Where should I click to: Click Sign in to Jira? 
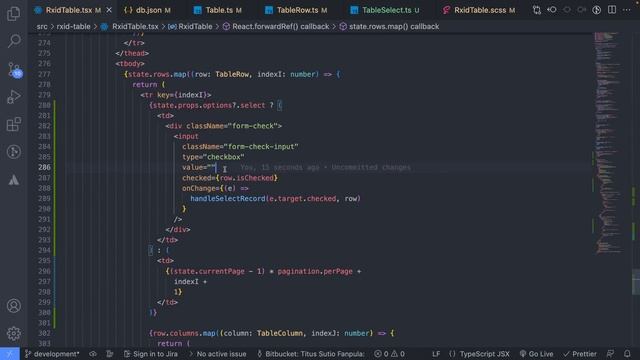(x=151, y=354)
